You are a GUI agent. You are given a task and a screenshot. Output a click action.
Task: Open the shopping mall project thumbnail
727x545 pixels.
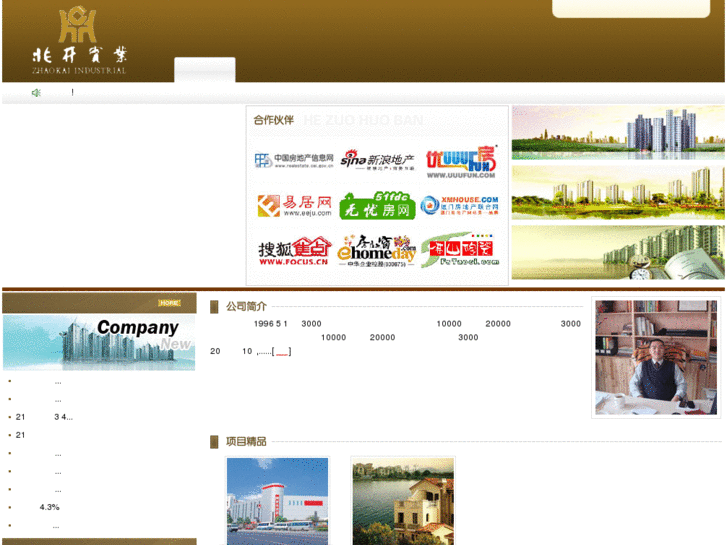coord(277,501)
